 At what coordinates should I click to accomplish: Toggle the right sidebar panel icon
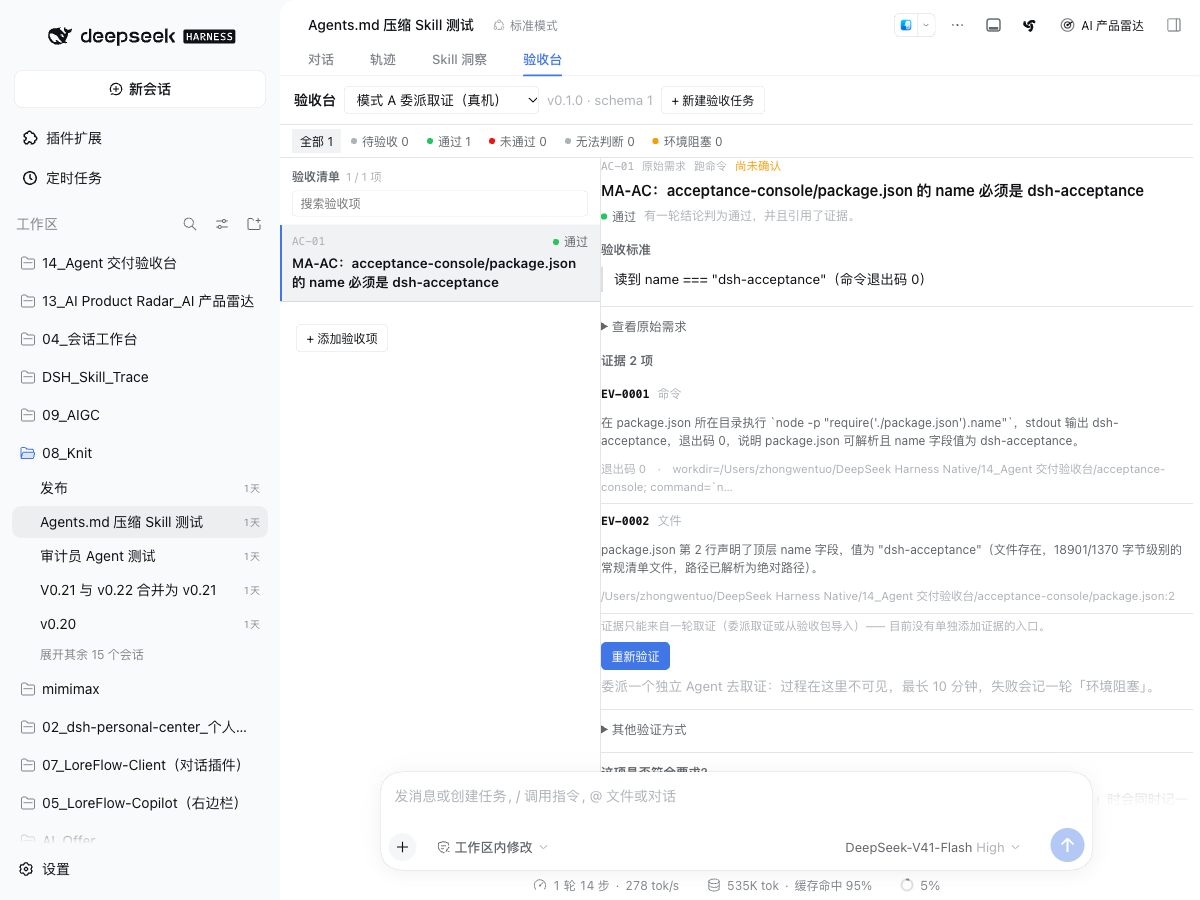click(x=1174, y=25)
